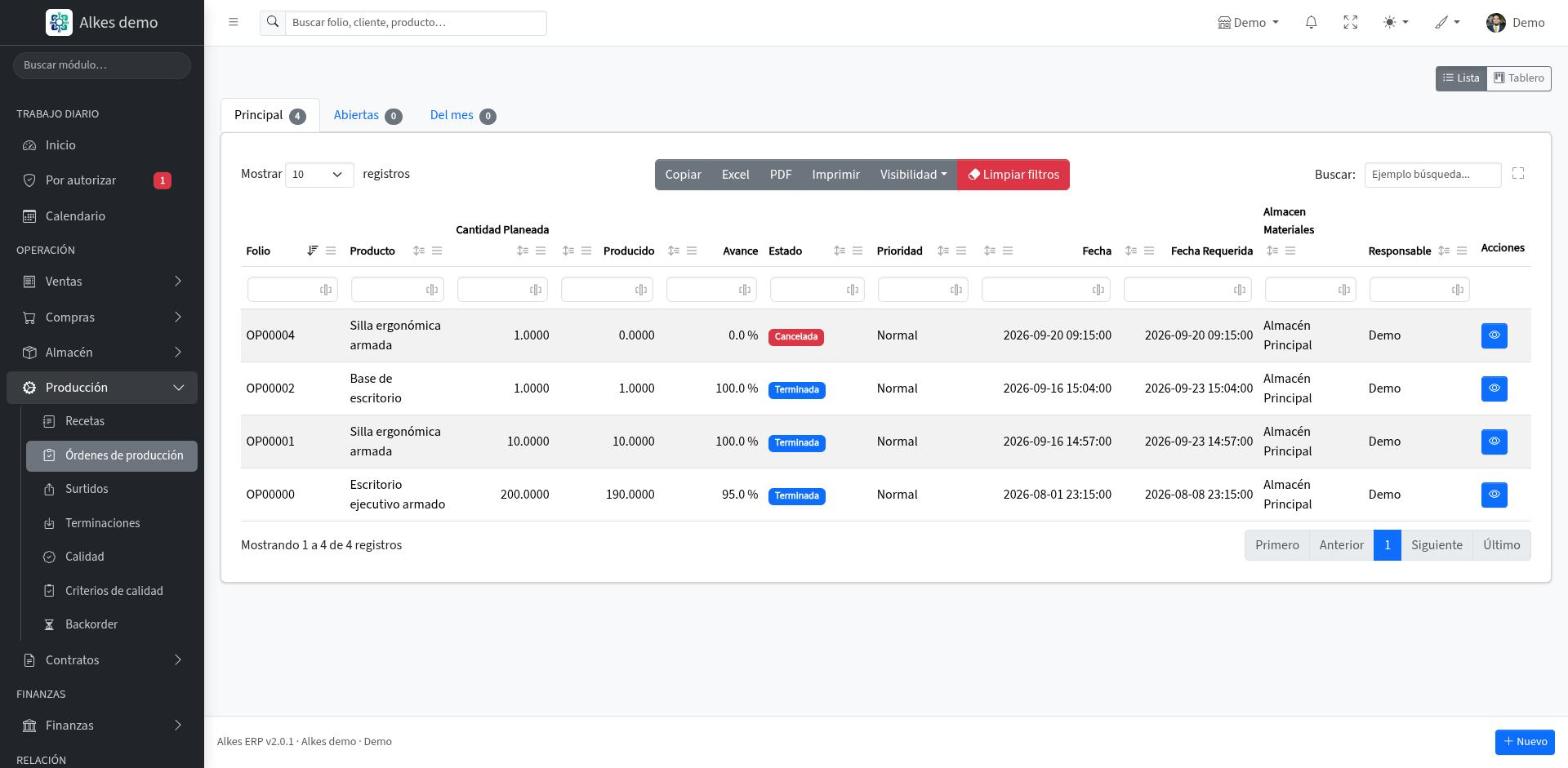
Task: Open the notifications bell icon
Action: (1311, 22)
